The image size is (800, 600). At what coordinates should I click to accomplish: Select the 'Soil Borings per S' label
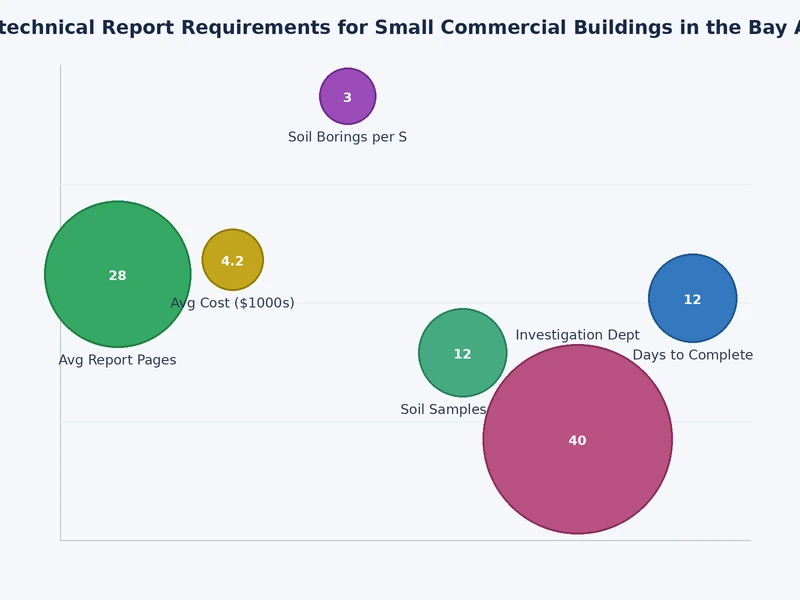347,137
